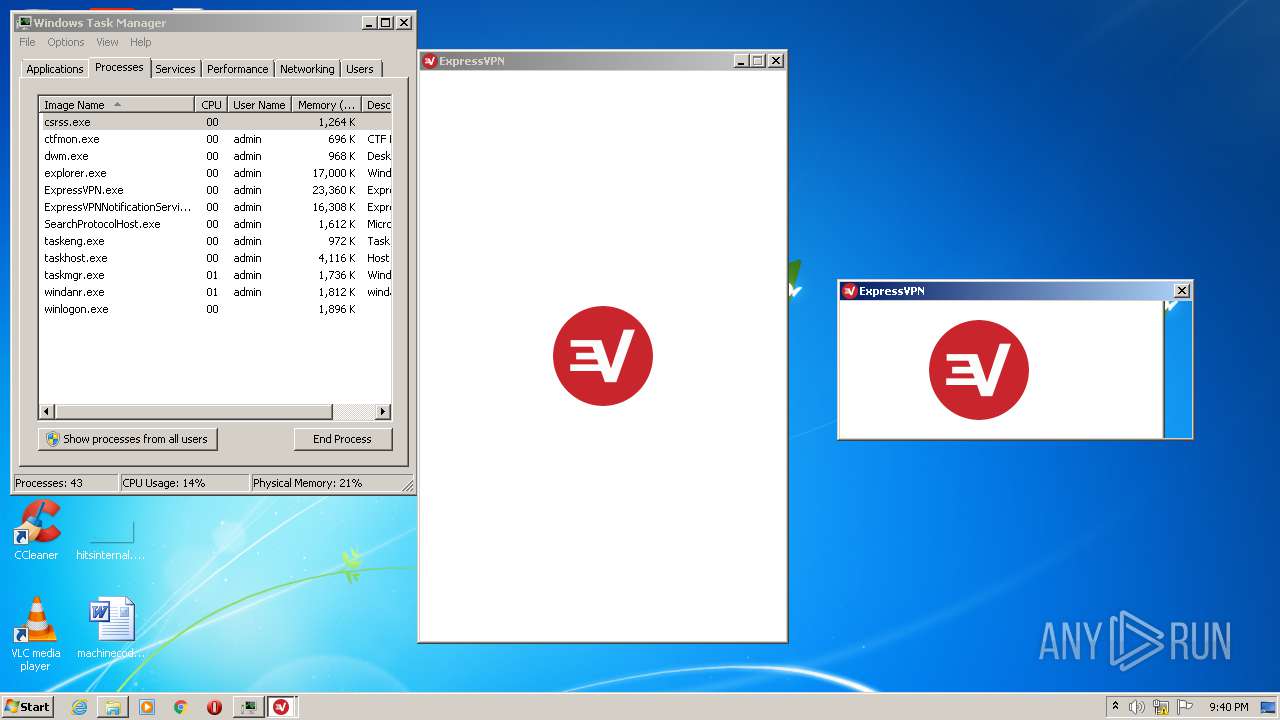Click the ExpressVPN logo in the large window

[x=603, y=356]
